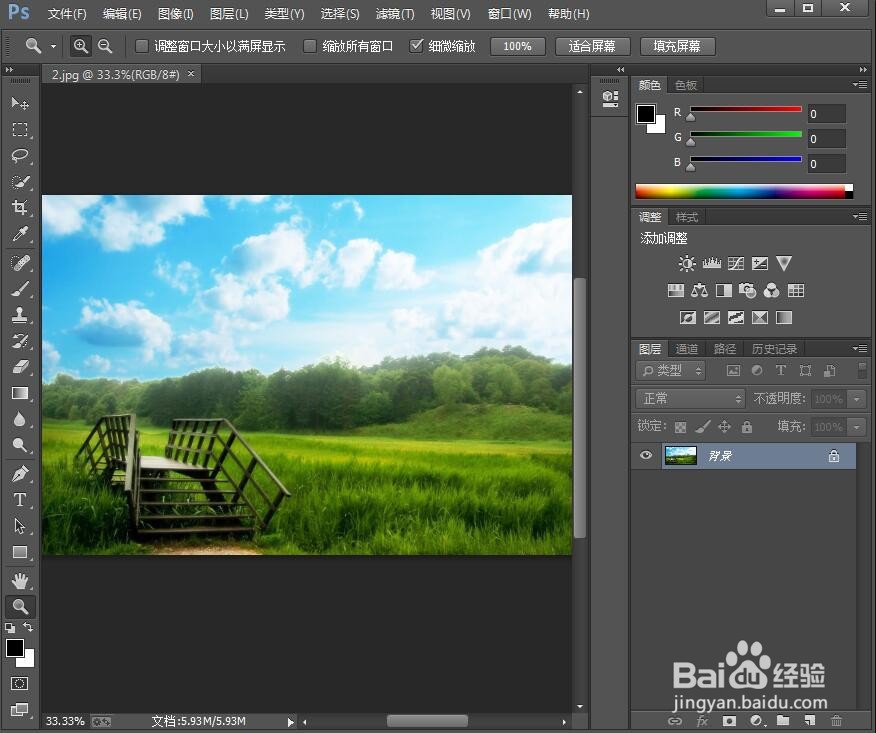Open the fill slider dropdown arrow
The height and width of the screenshot is (733, 876).
coord(856,427)
